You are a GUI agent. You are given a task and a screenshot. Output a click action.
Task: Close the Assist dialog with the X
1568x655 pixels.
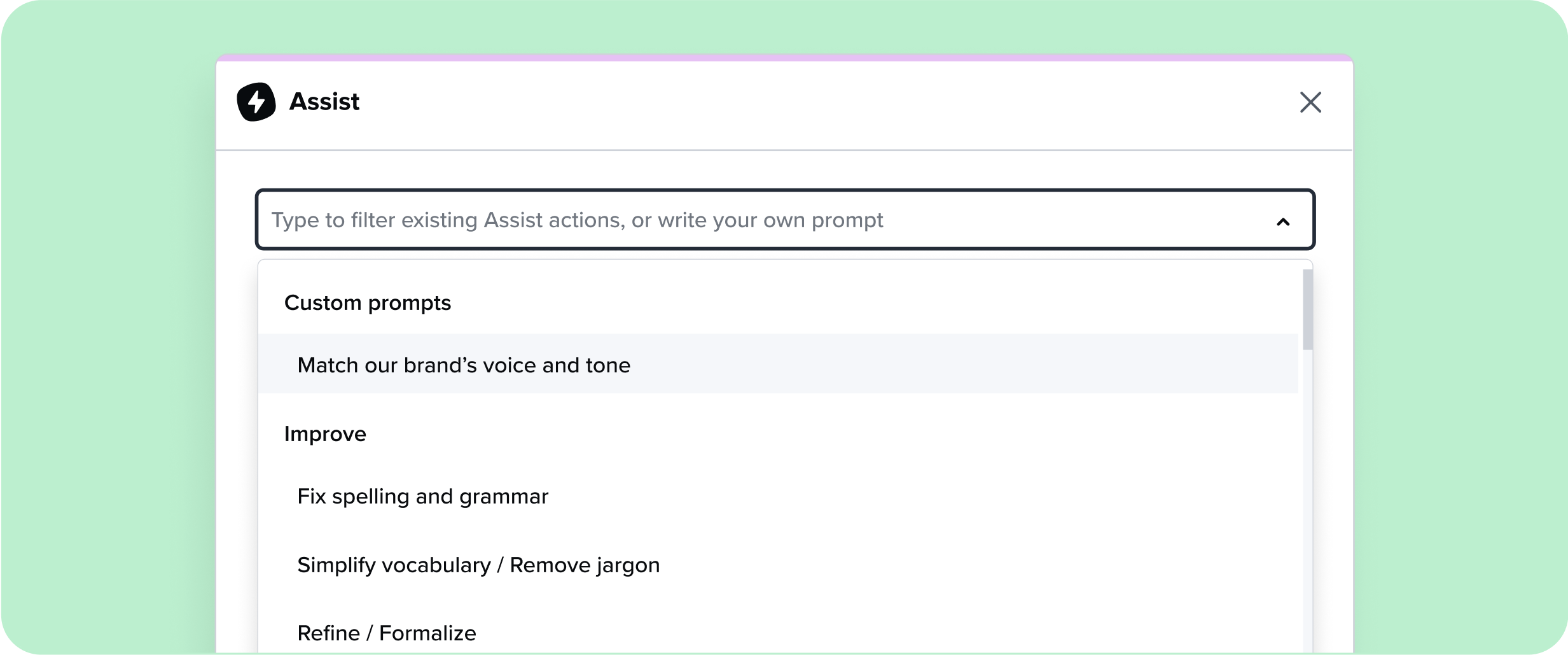pos(1310,102)
